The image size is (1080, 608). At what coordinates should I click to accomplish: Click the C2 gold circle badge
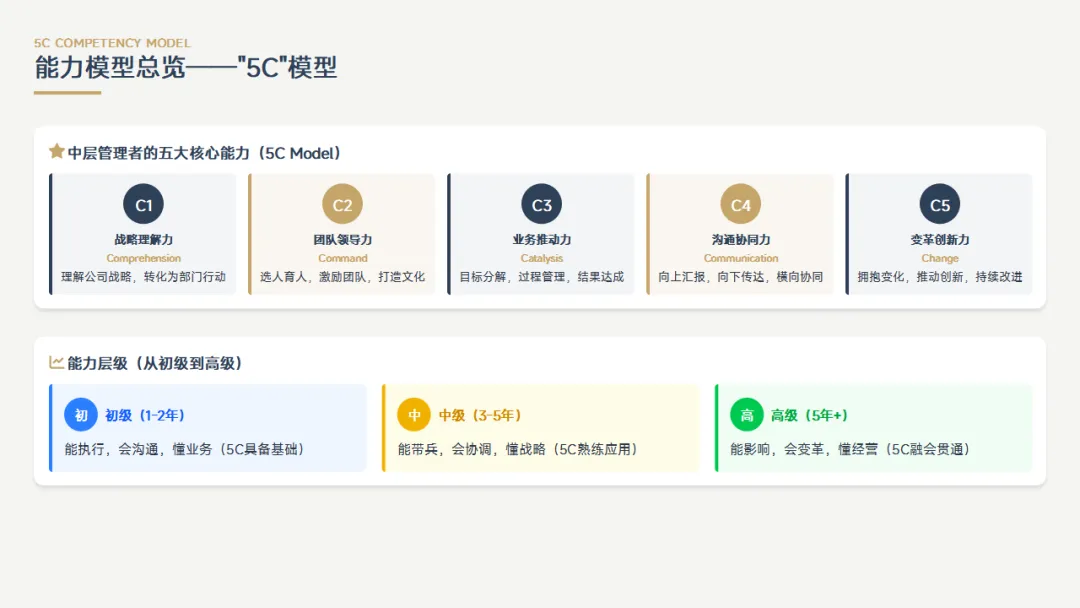342,205
